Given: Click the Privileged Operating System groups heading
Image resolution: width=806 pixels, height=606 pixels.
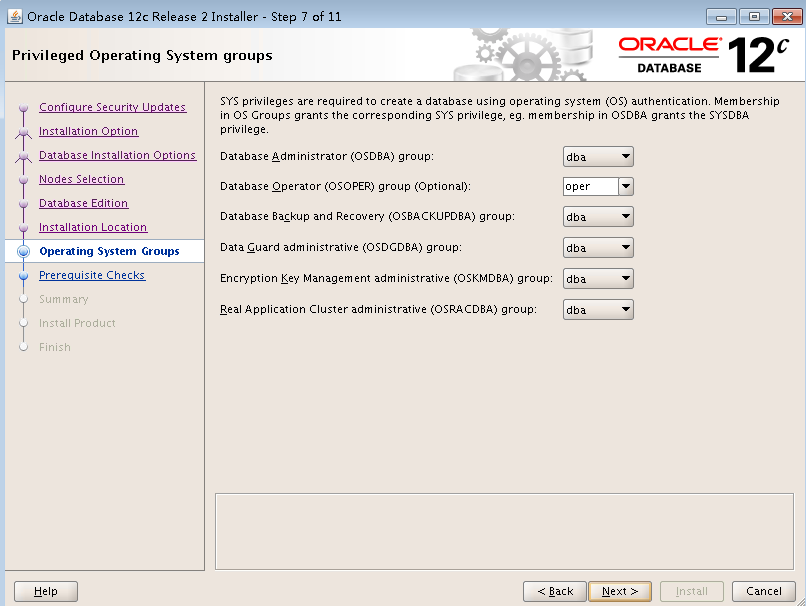Looking at the screenshot, I should click(x=142, y=55).
